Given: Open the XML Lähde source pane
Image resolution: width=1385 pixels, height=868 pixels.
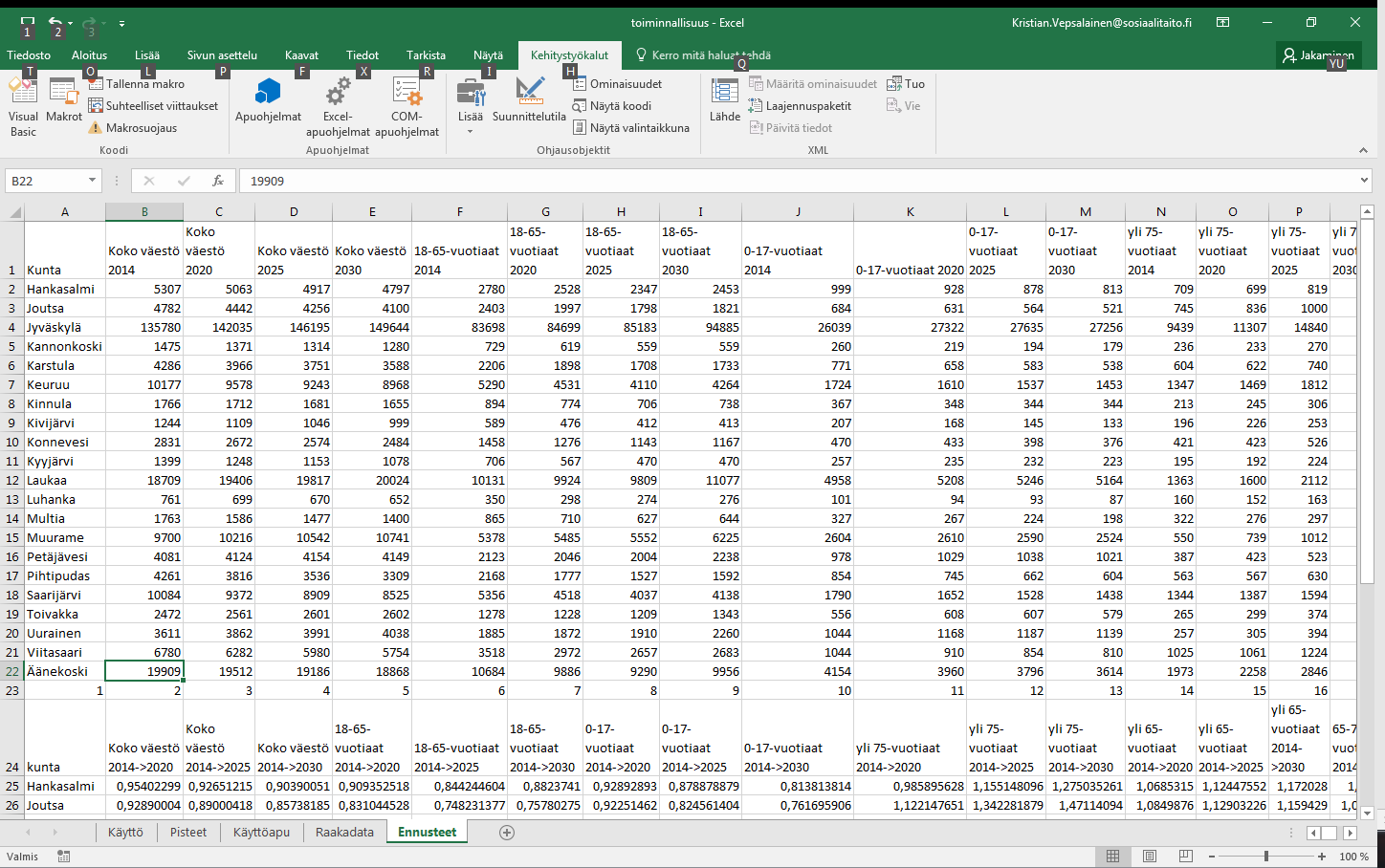Looking at the screenshot, I should click(724, 100).
